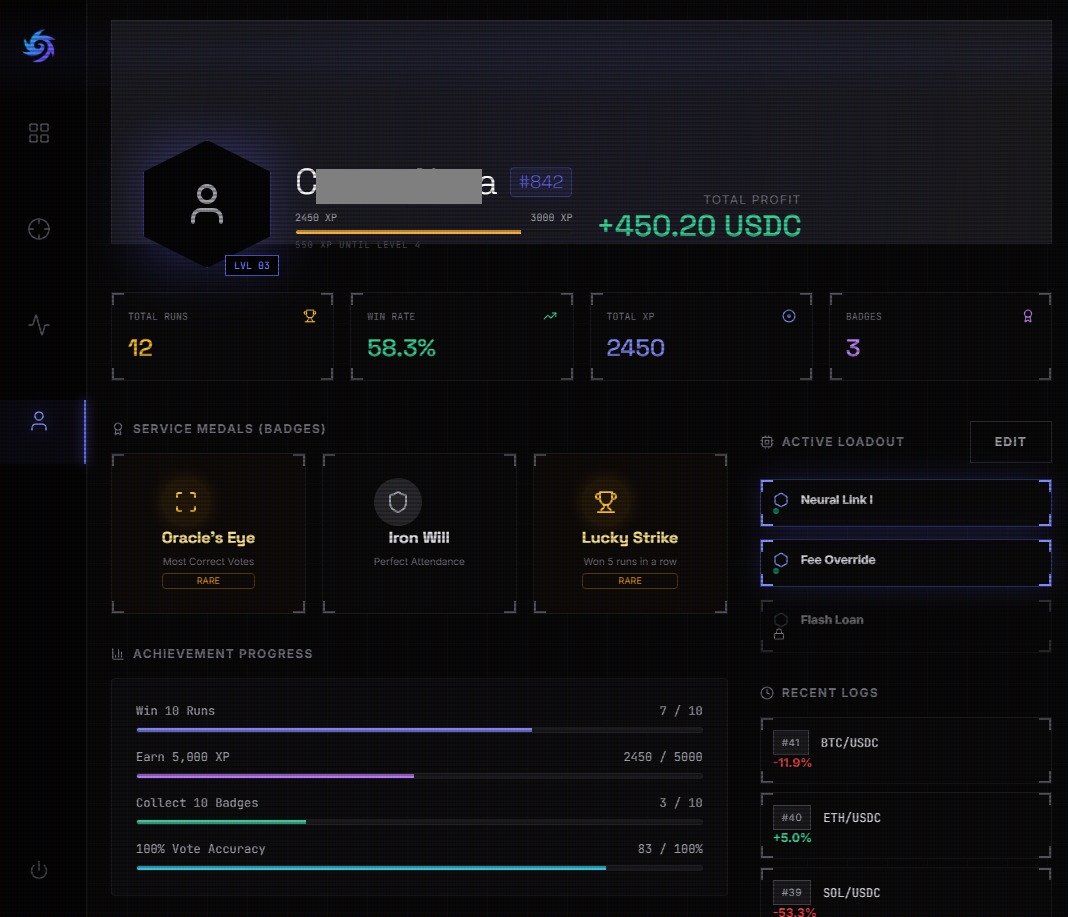Click the lock icon on Flash Loan
1068x917 pixels.
click(x=779, y=634)
